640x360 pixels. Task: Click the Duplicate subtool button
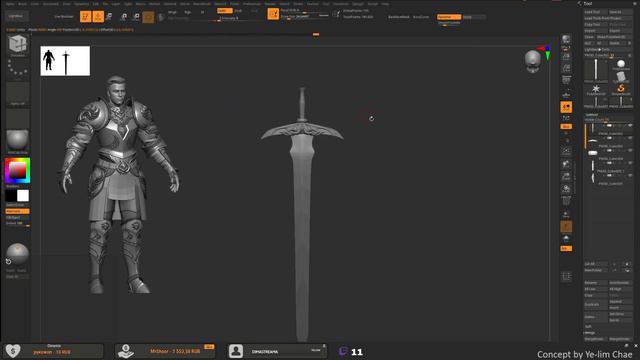[x=596, y=304]
